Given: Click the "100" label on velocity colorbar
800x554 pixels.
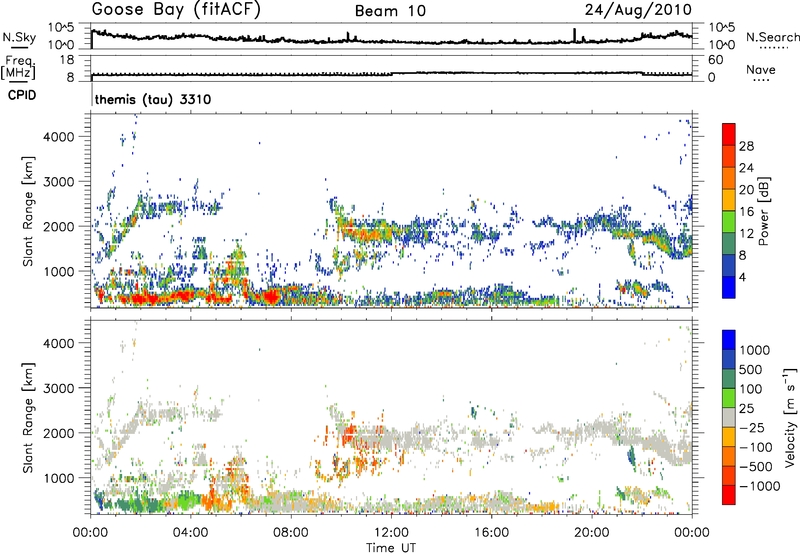Looking at the screenshot, I should click(751, 389).
